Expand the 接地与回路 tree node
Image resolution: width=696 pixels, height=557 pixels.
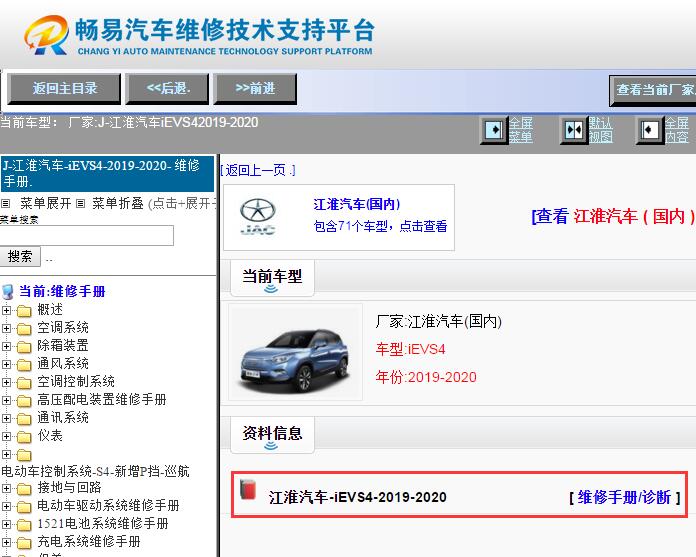(6, 488)
